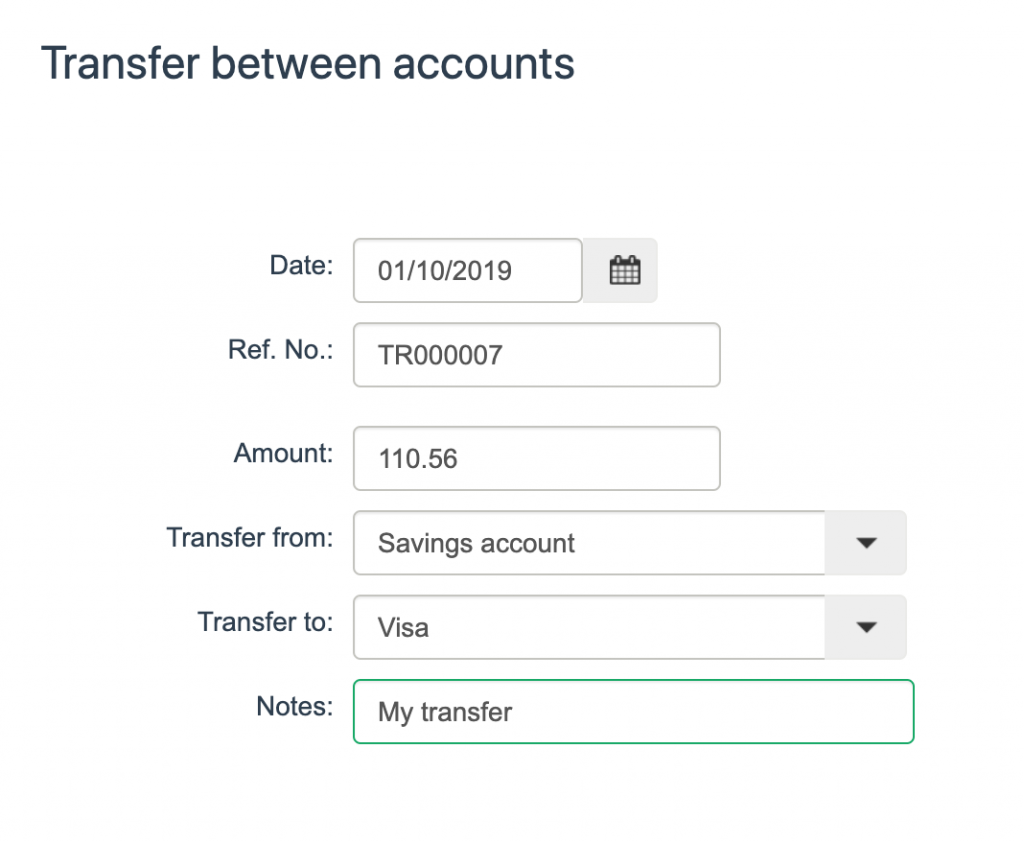Click the 'My transfer' notes text

445,712
